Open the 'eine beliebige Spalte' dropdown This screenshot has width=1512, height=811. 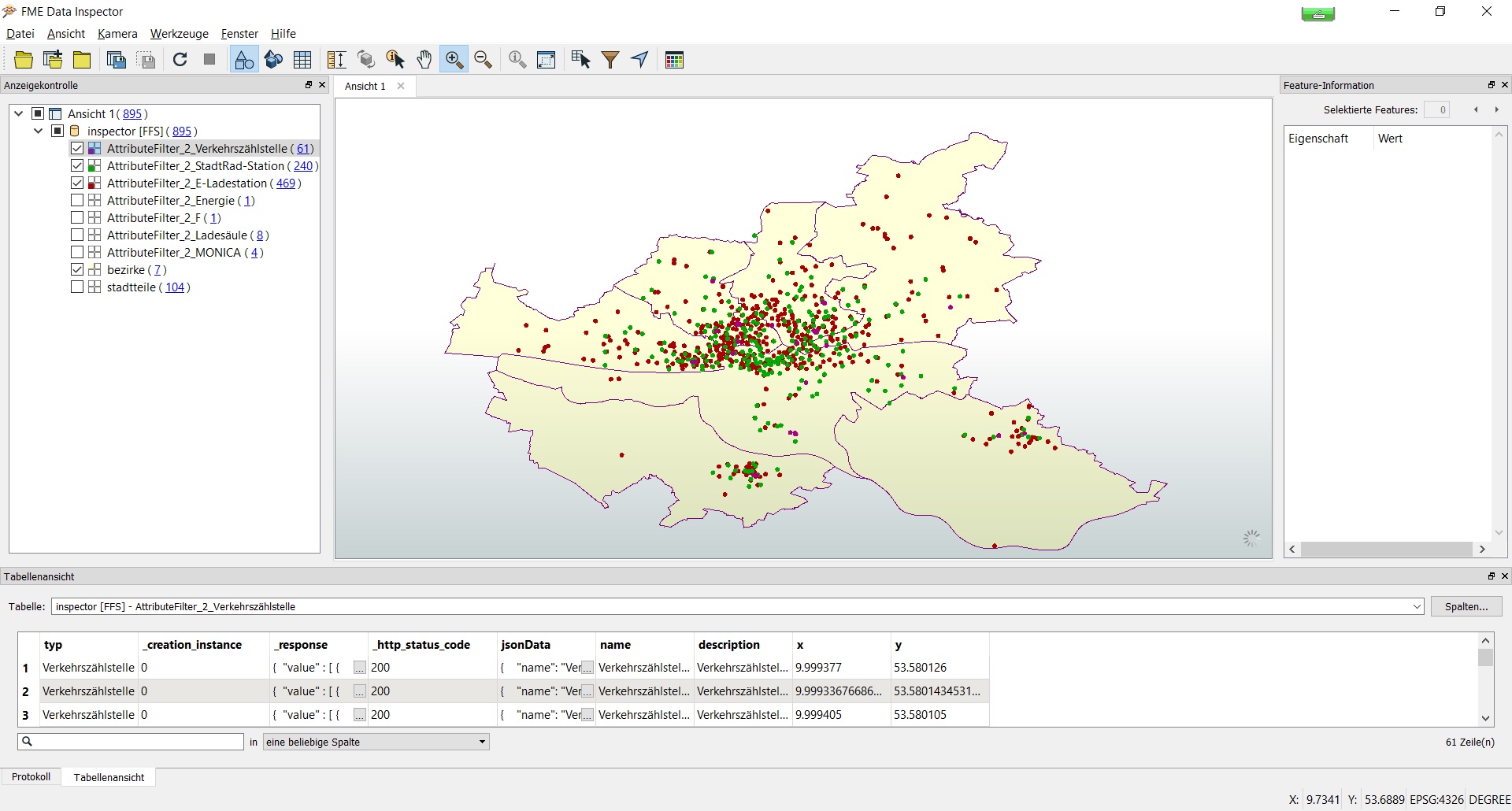376,742
